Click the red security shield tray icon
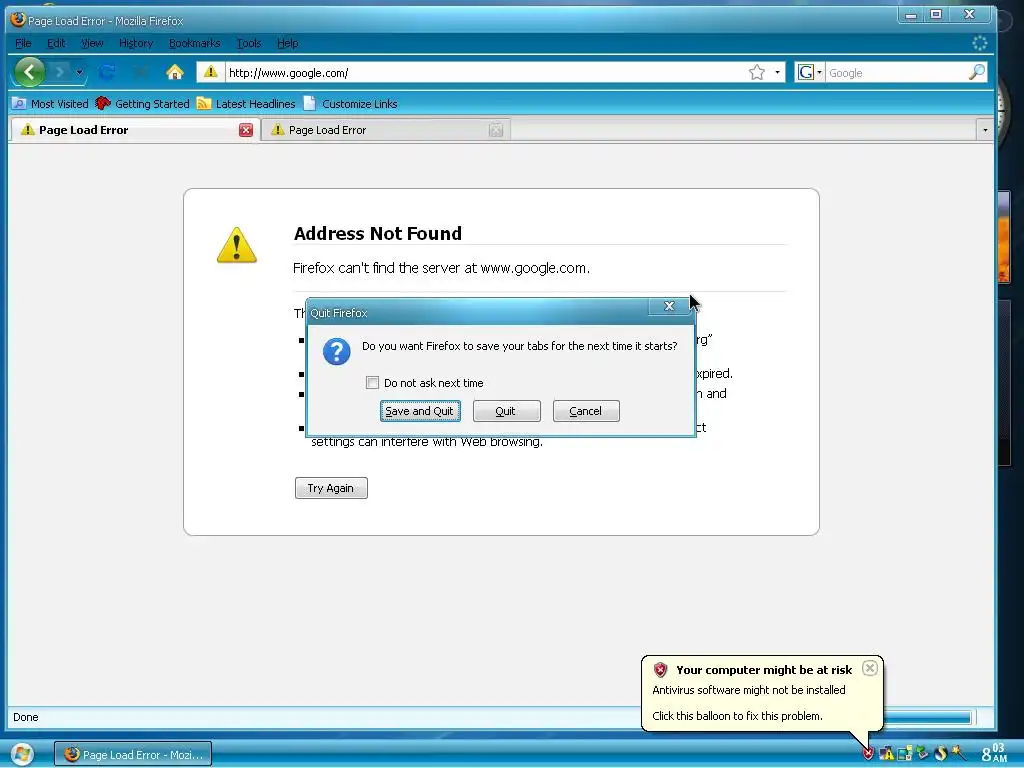The width and height of the screenshot is (1024, 768). pos(868,754)
